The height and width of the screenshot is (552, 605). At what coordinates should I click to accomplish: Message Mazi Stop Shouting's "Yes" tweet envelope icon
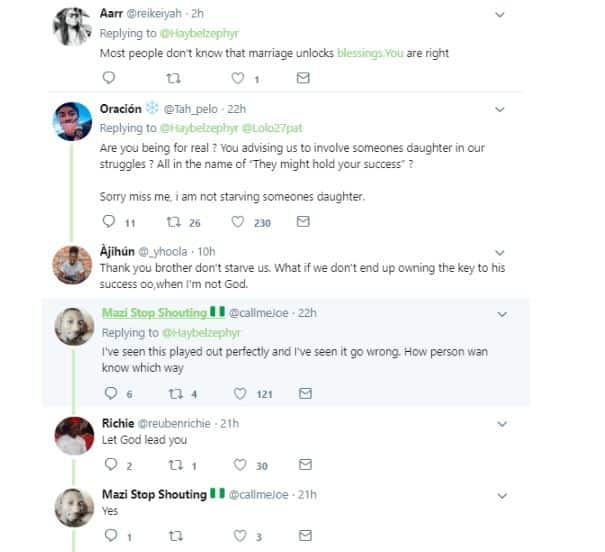pos(306,537)
